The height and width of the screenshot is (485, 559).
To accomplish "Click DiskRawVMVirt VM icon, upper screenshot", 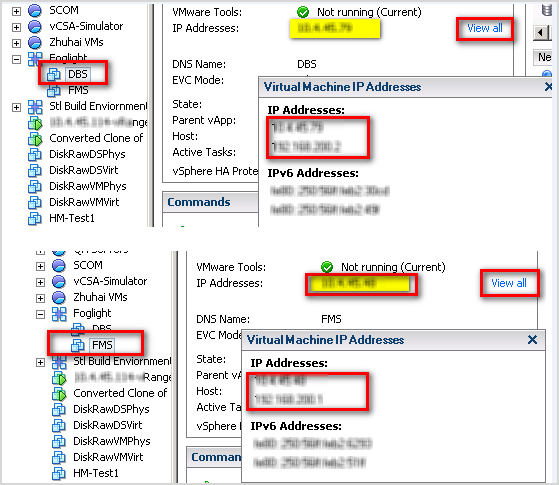I will [x=35, y=203].
